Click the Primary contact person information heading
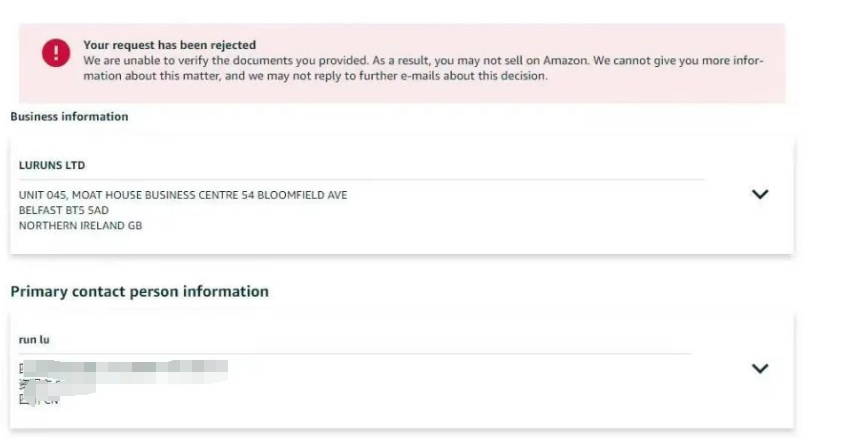Viewport: 849px width, 438px height. (x=140, y=291)
